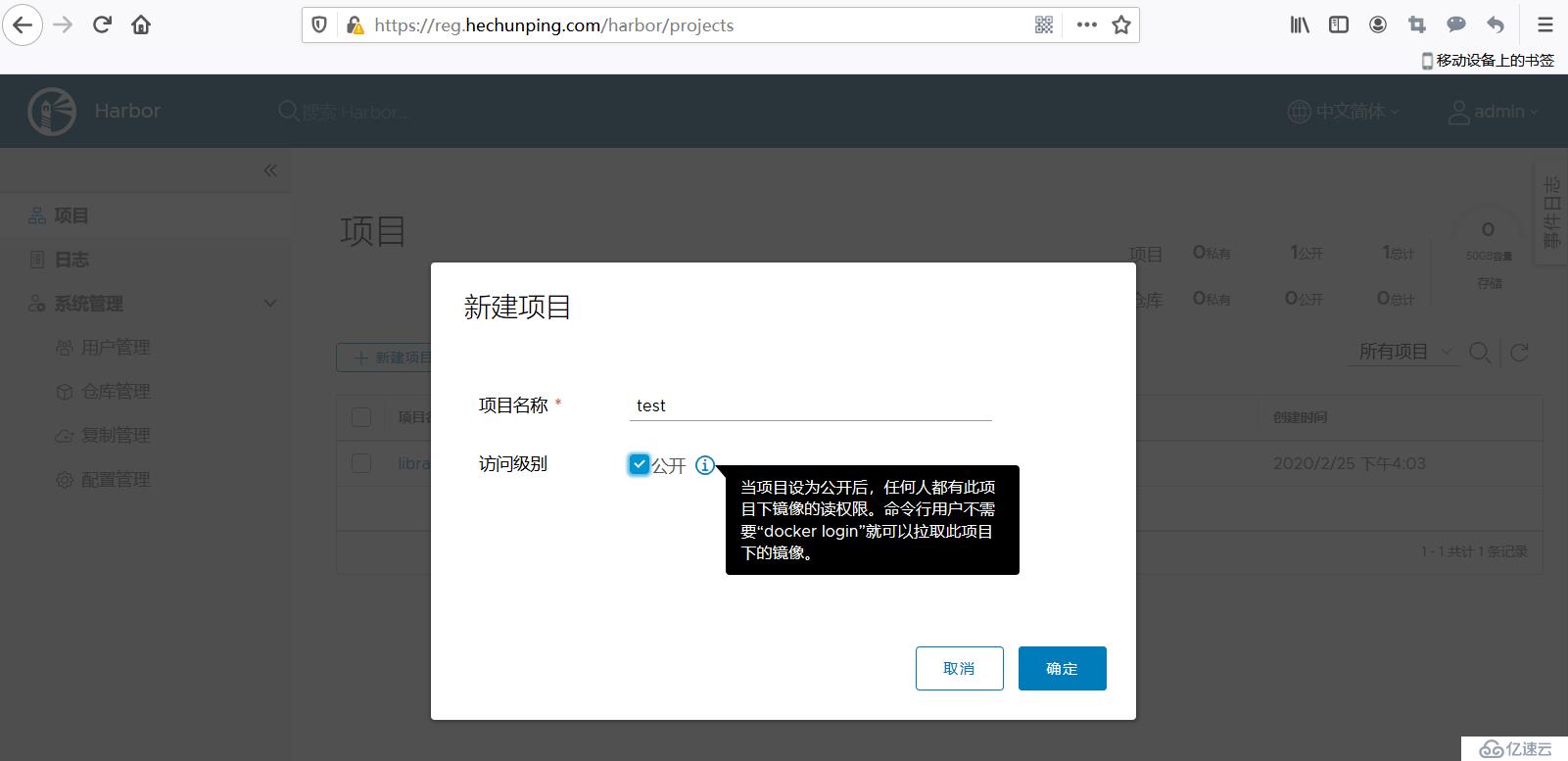The image size is (1568, 761).
Task: Toggle the browser sidebar icon
Action: point(1339,25)
